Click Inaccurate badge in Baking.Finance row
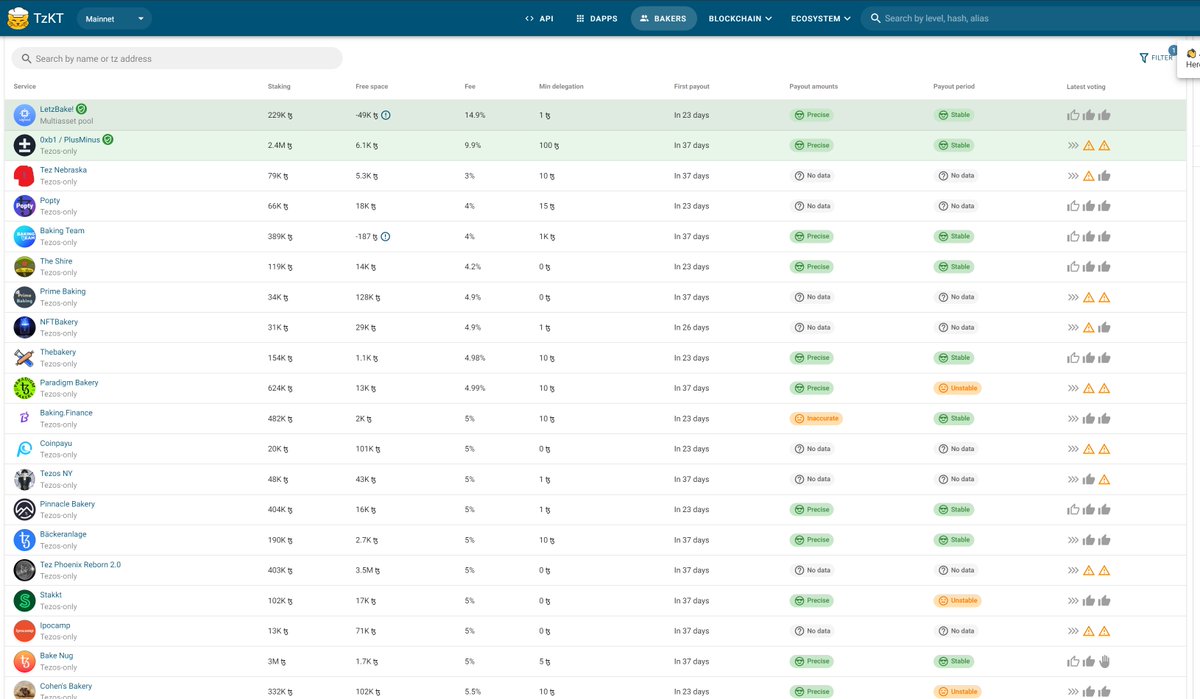Image resolution: width=1200 pixels, height=699 pixels. 816,418
